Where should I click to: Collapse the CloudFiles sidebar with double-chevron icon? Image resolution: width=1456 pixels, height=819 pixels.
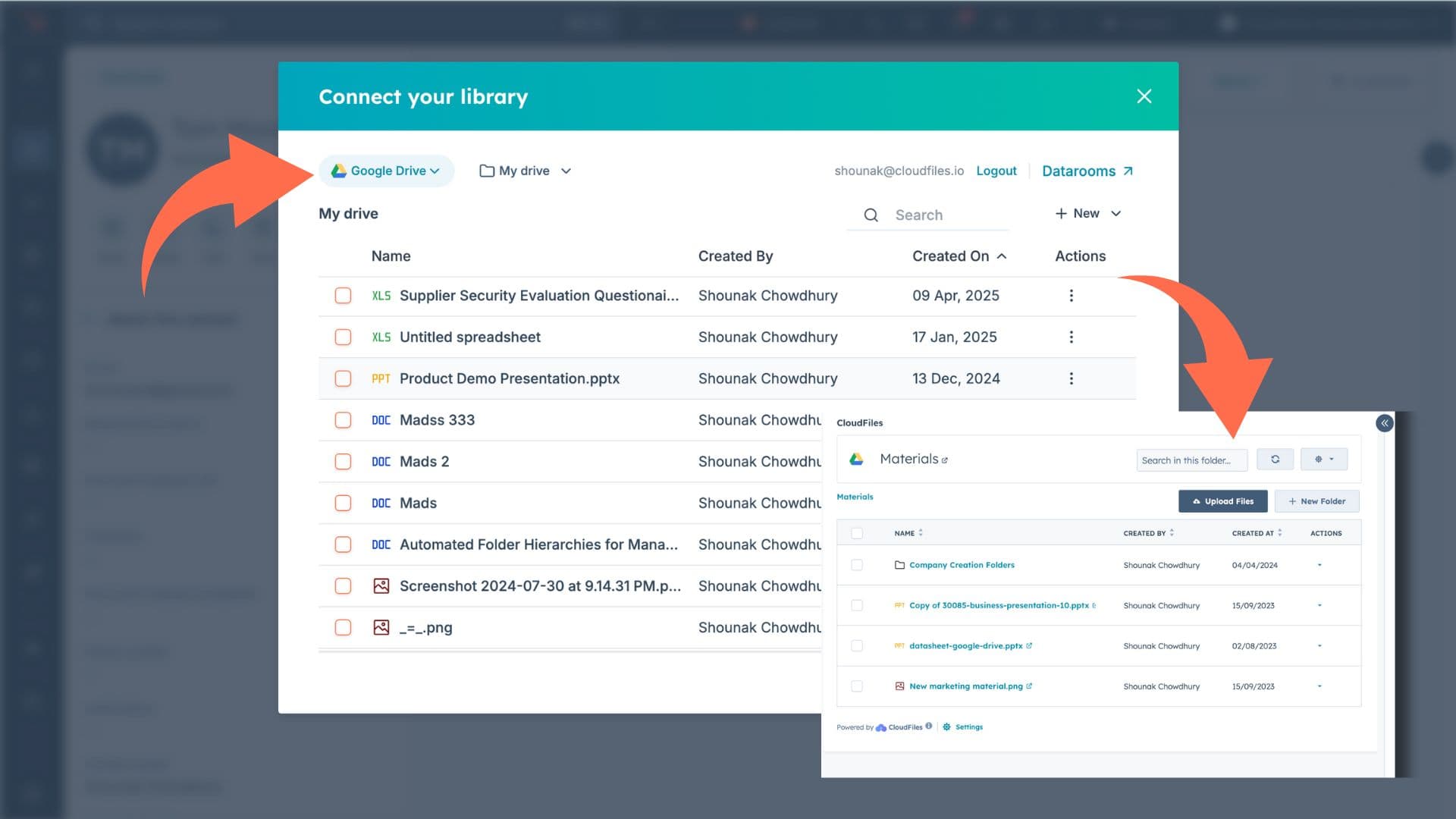pos(1384,423)
